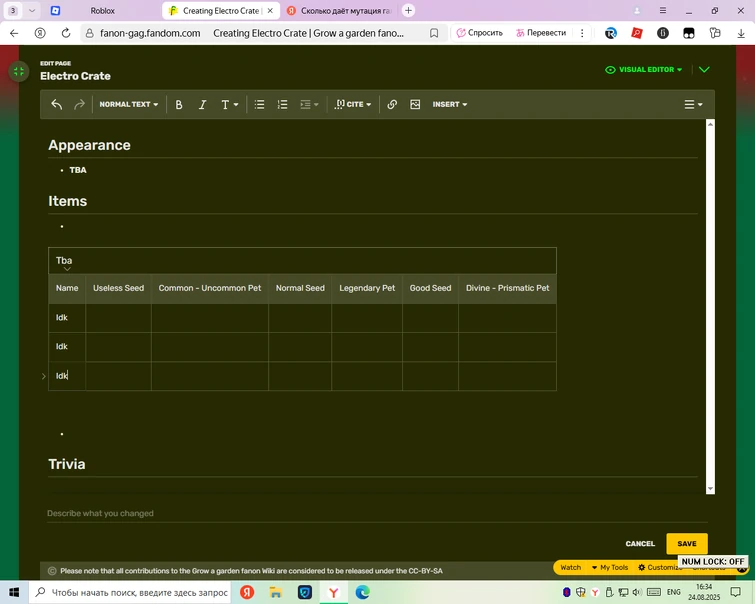Click the Items heading
Image resolution: width=755 pixels, height=604 pixels.
(67, 201)
